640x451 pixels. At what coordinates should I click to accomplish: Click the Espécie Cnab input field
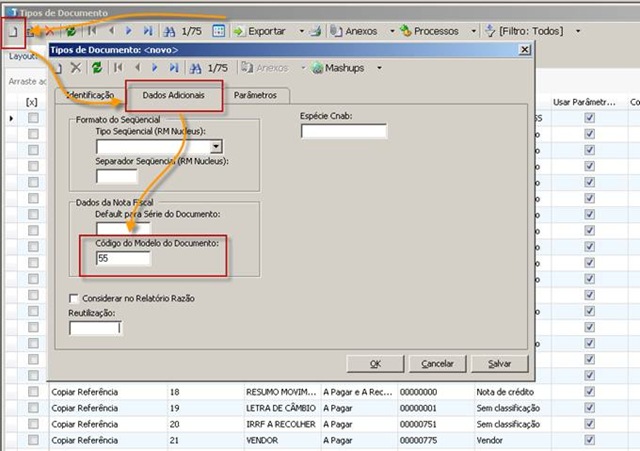[x=344, y=131]
